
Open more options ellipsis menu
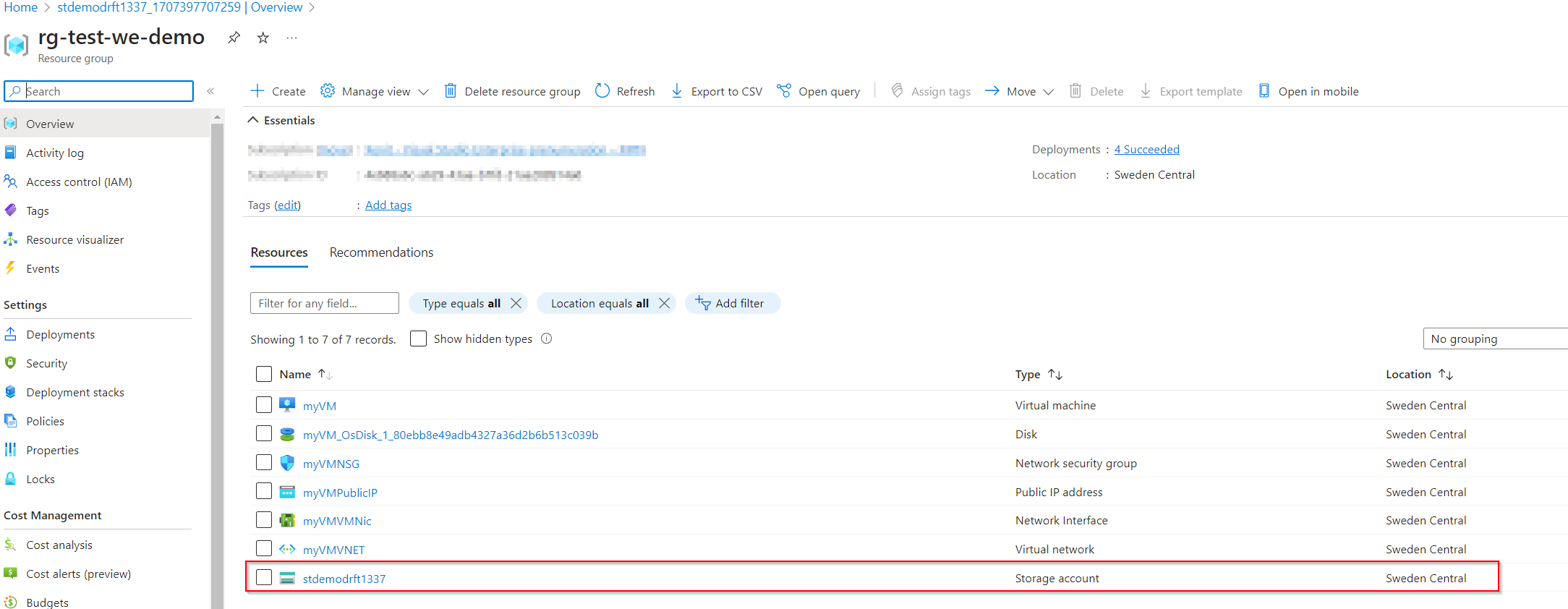click(291, 38)
